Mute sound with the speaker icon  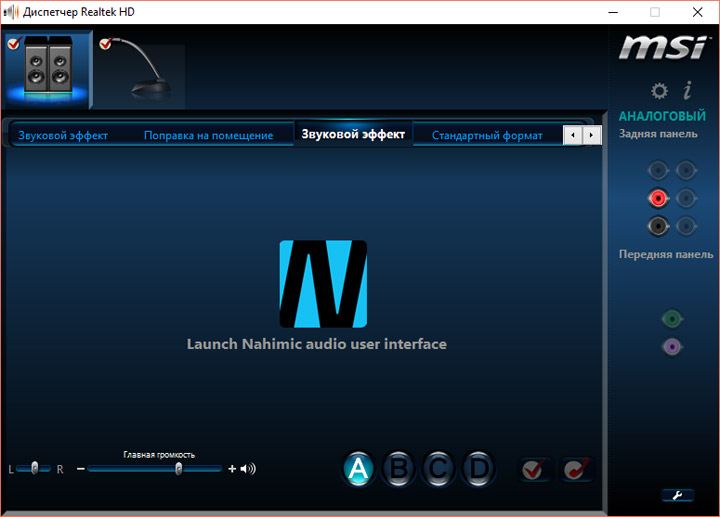pos(248,469)
